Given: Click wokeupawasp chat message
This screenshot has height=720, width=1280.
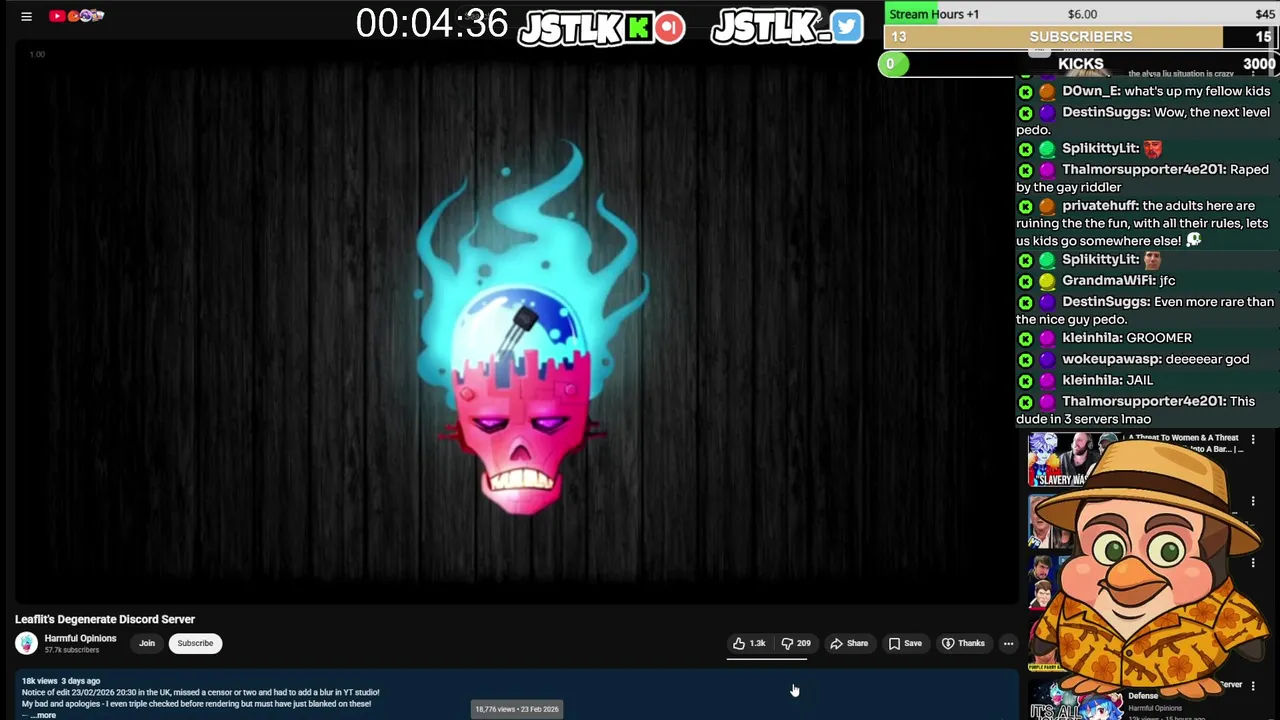Looking at the screenshot, I should click(x=1134, y=359).
